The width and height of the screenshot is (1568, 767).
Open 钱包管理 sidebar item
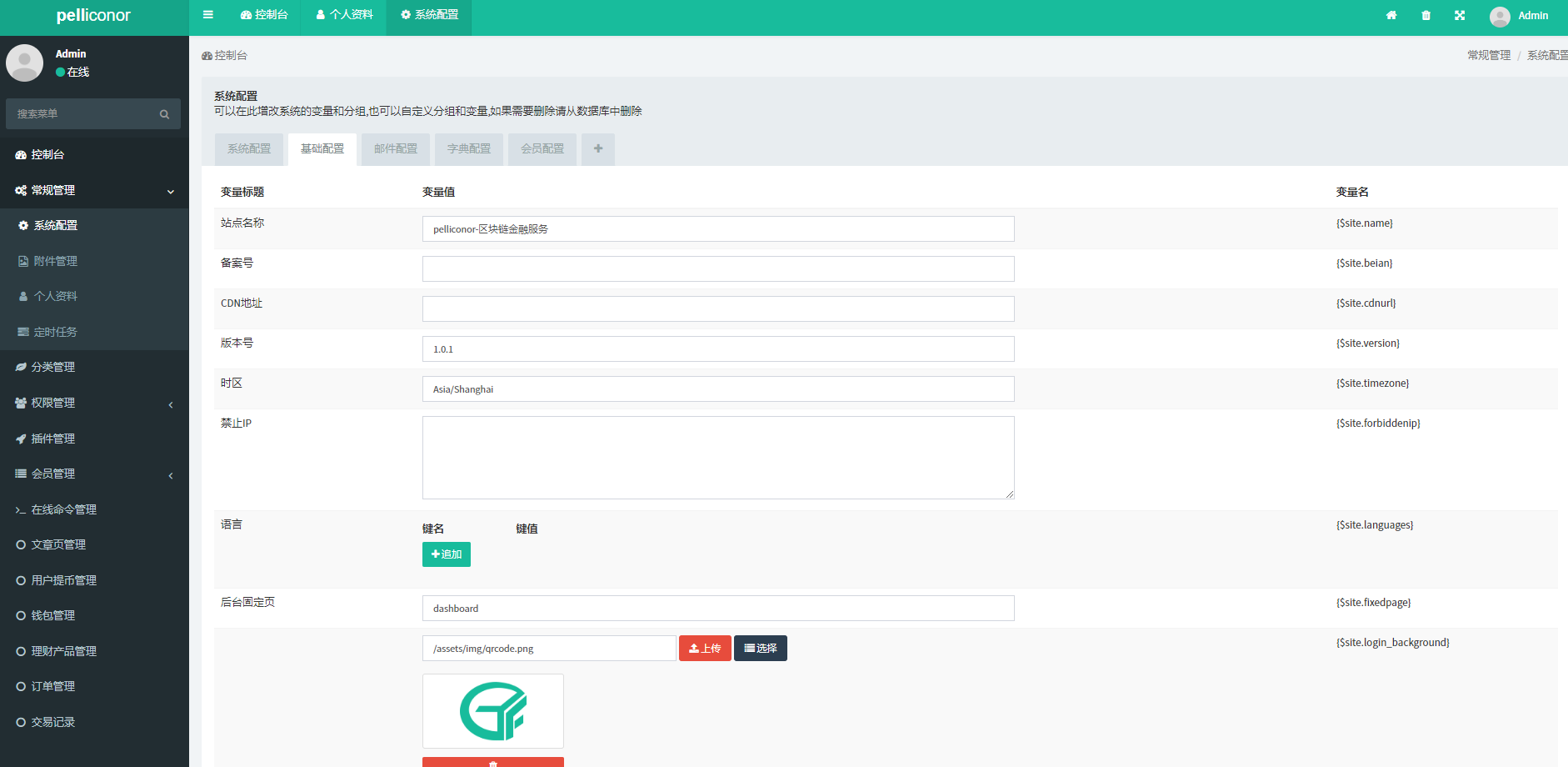(x=94, y=615)
